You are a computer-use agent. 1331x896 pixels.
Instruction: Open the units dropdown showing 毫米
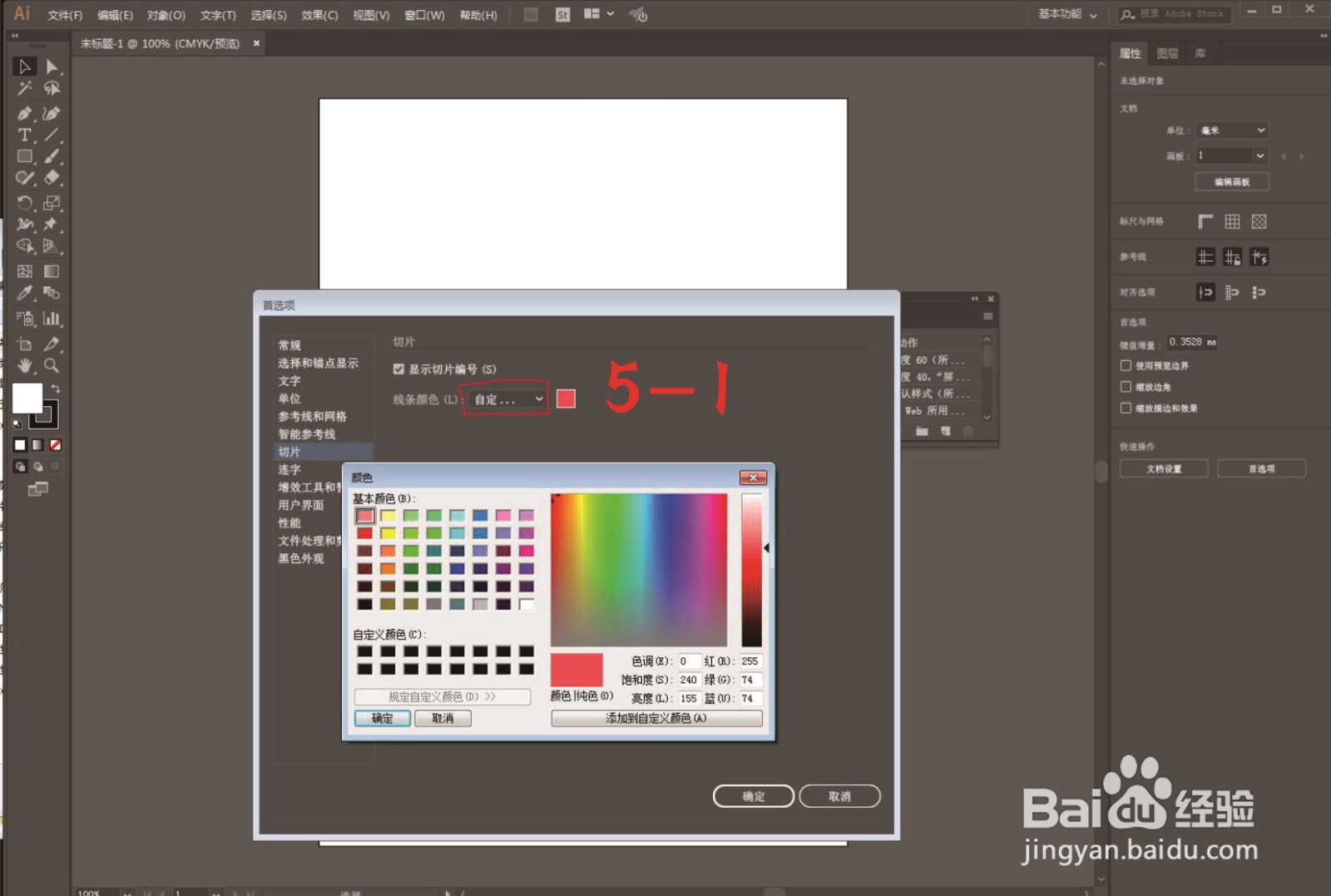[1232, 131]
